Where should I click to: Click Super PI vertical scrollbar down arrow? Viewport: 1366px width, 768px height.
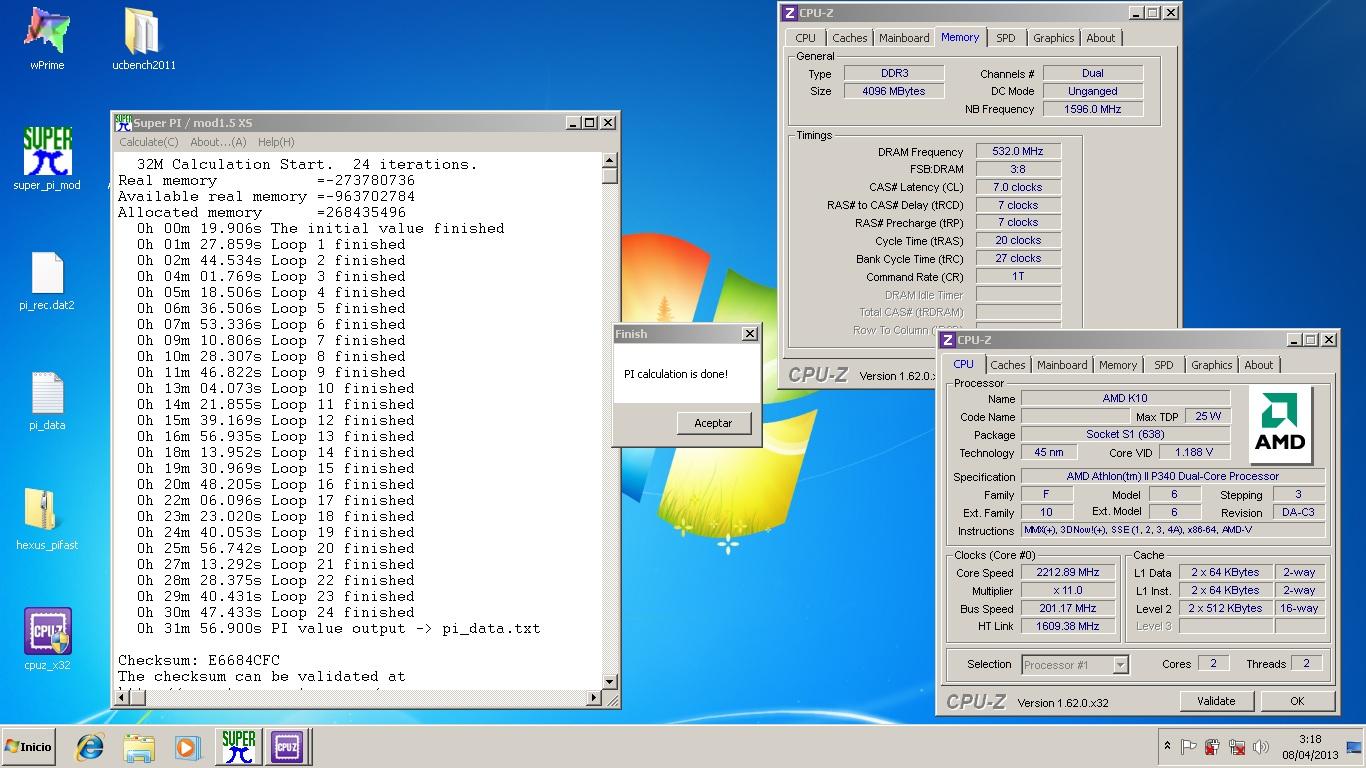pos(610,681)
